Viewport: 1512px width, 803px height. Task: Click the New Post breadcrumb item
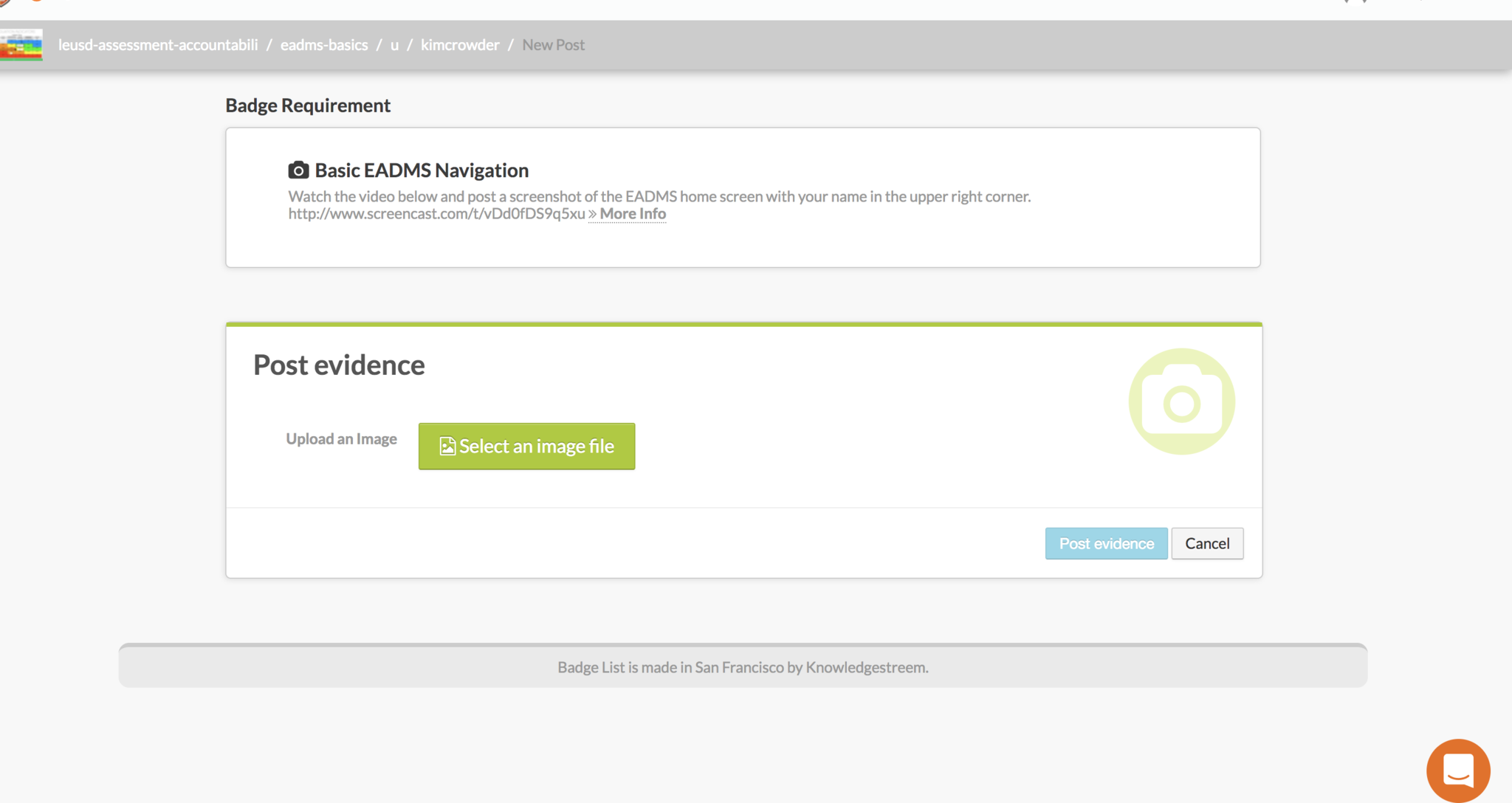click(x=553, y=45)
